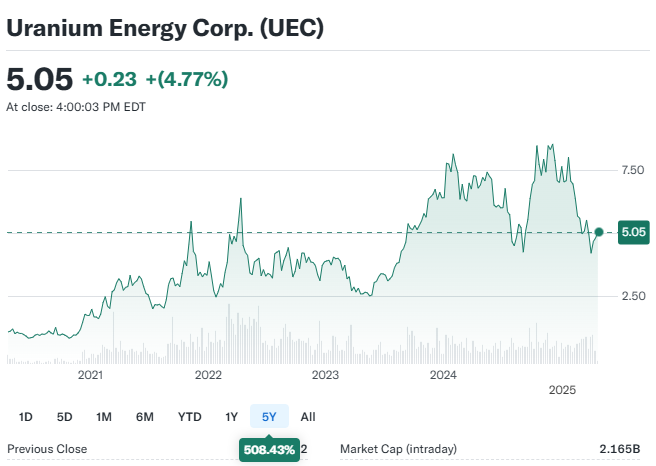Screen dimensions: 656x466
Task: Show the 6M price history
Action: pos(144,416)
